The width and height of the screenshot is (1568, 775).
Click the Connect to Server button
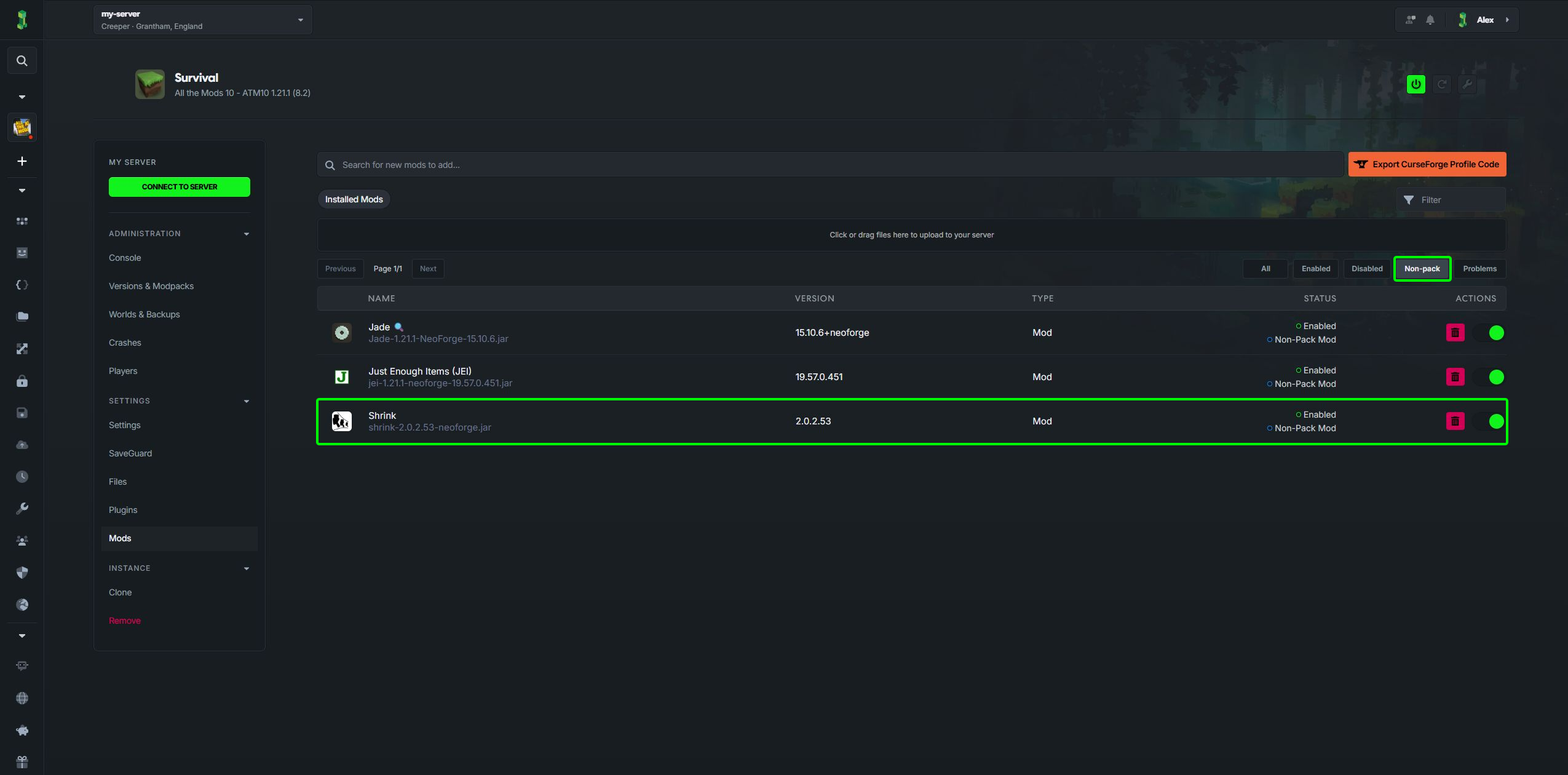[x=180, y=187]
